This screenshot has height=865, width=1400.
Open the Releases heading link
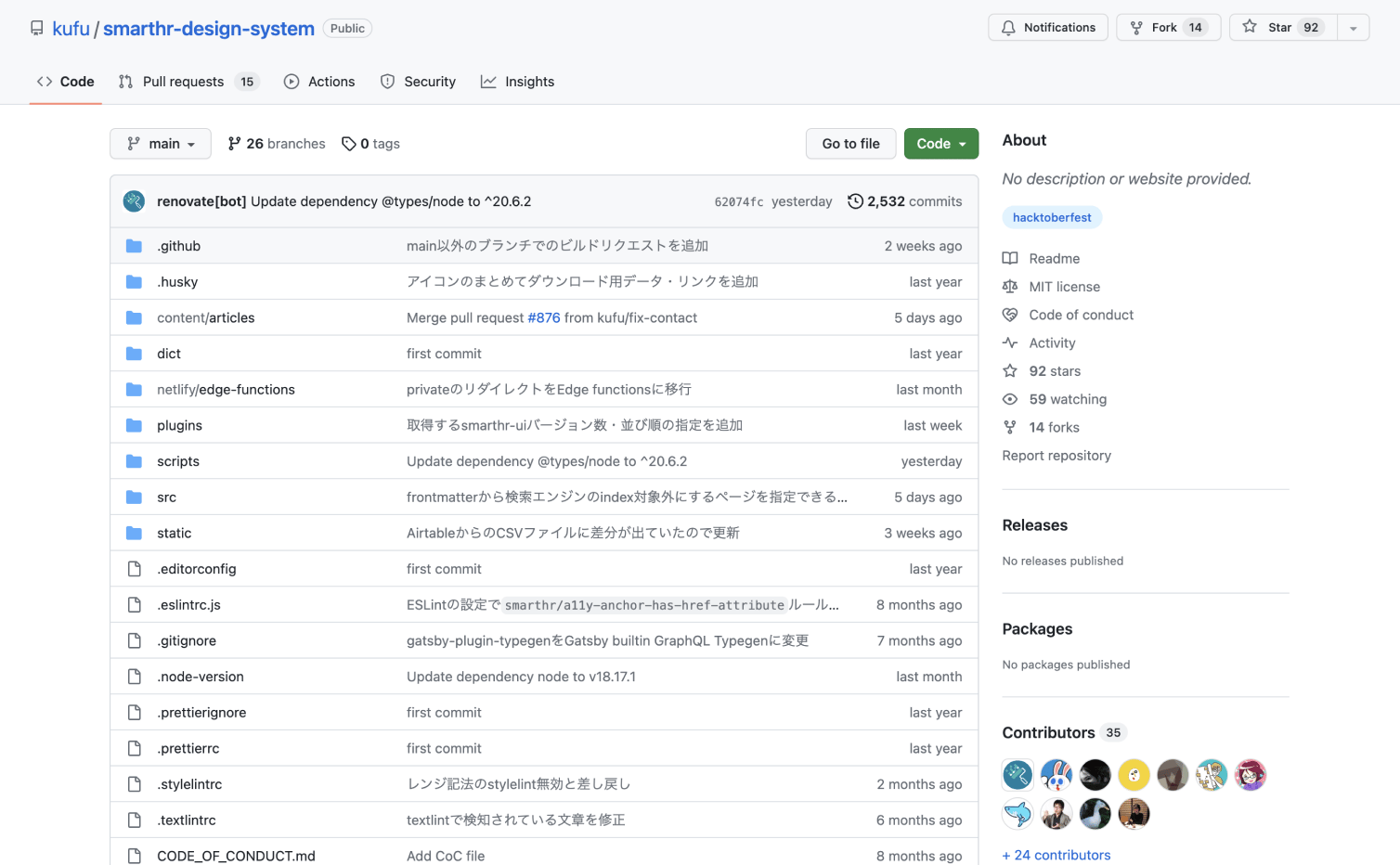coord(1035,525)
